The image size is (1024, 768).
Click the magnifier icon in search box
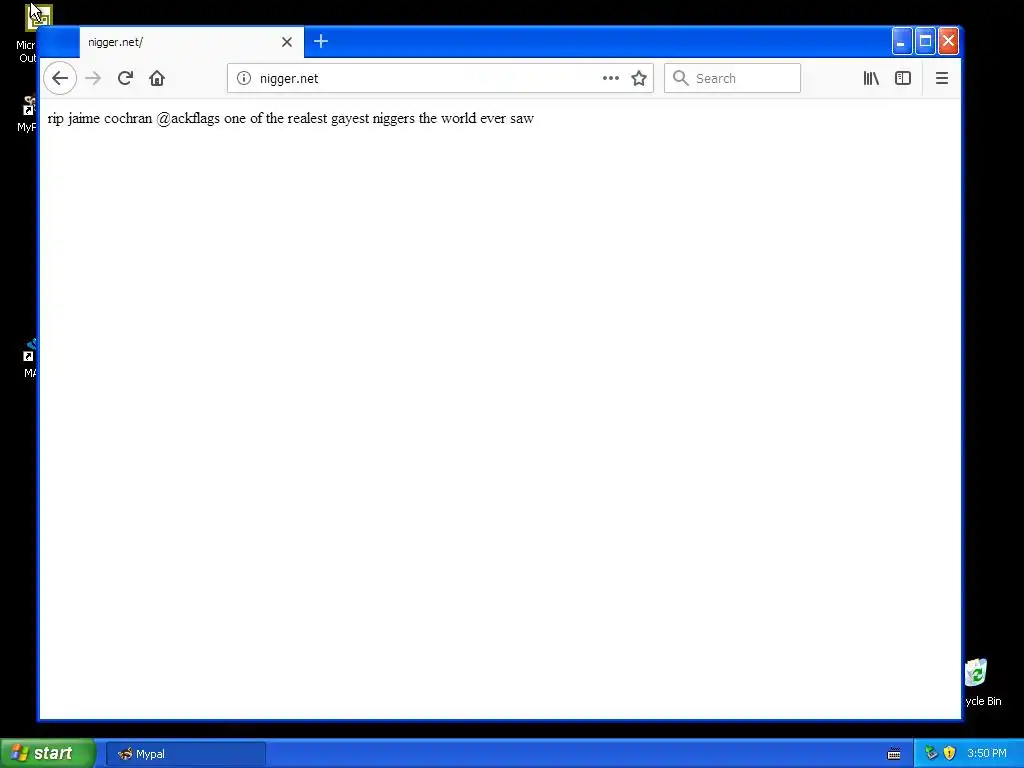coord(680,78)
